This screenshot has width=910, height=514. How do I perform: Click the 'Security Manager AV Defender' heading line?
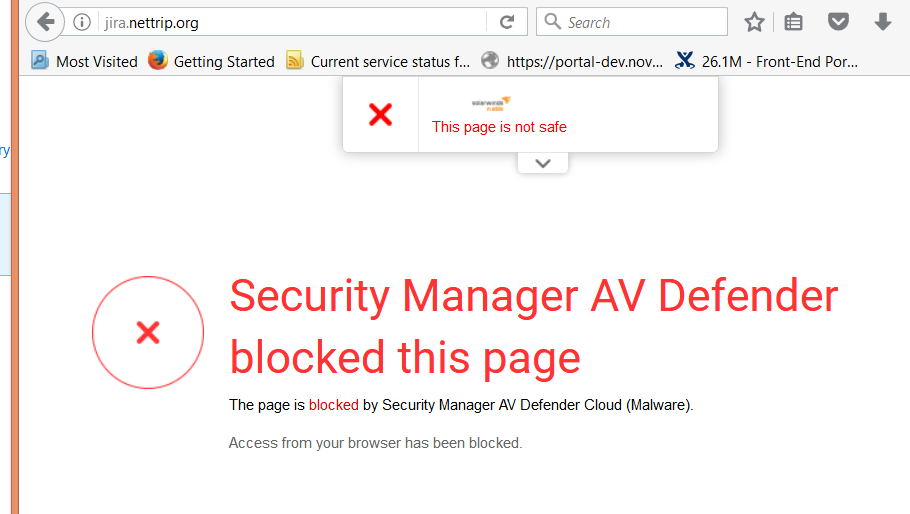pos(534,296)
